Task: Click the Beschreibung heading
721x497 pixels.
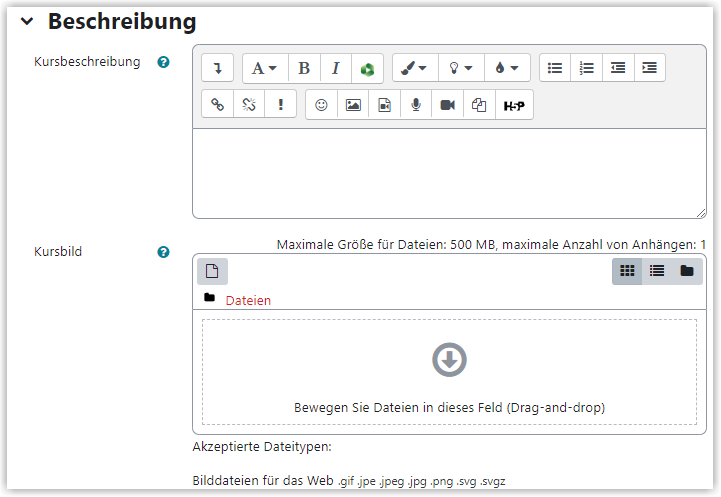Action: (x=122, y=21)
